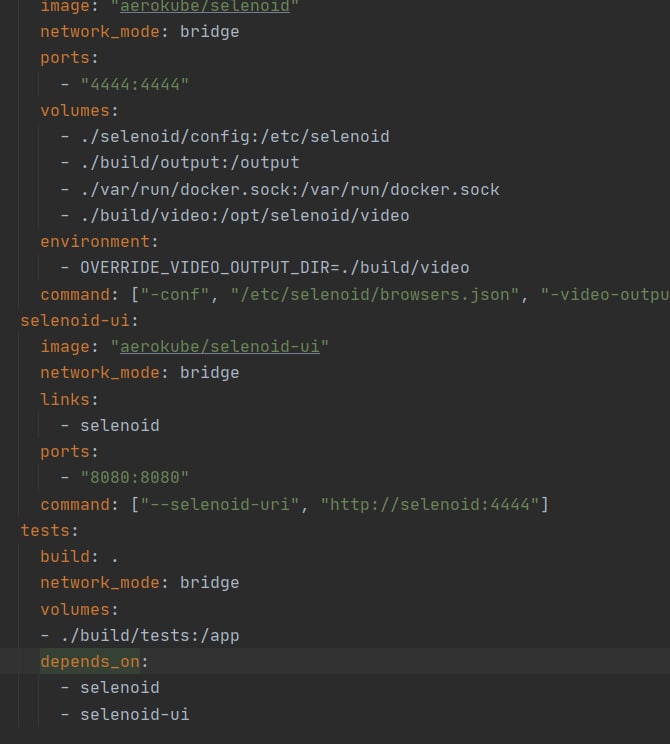Click the volumes key under tests service
Viewport: 670px width, 744px height.
point(75,609)
